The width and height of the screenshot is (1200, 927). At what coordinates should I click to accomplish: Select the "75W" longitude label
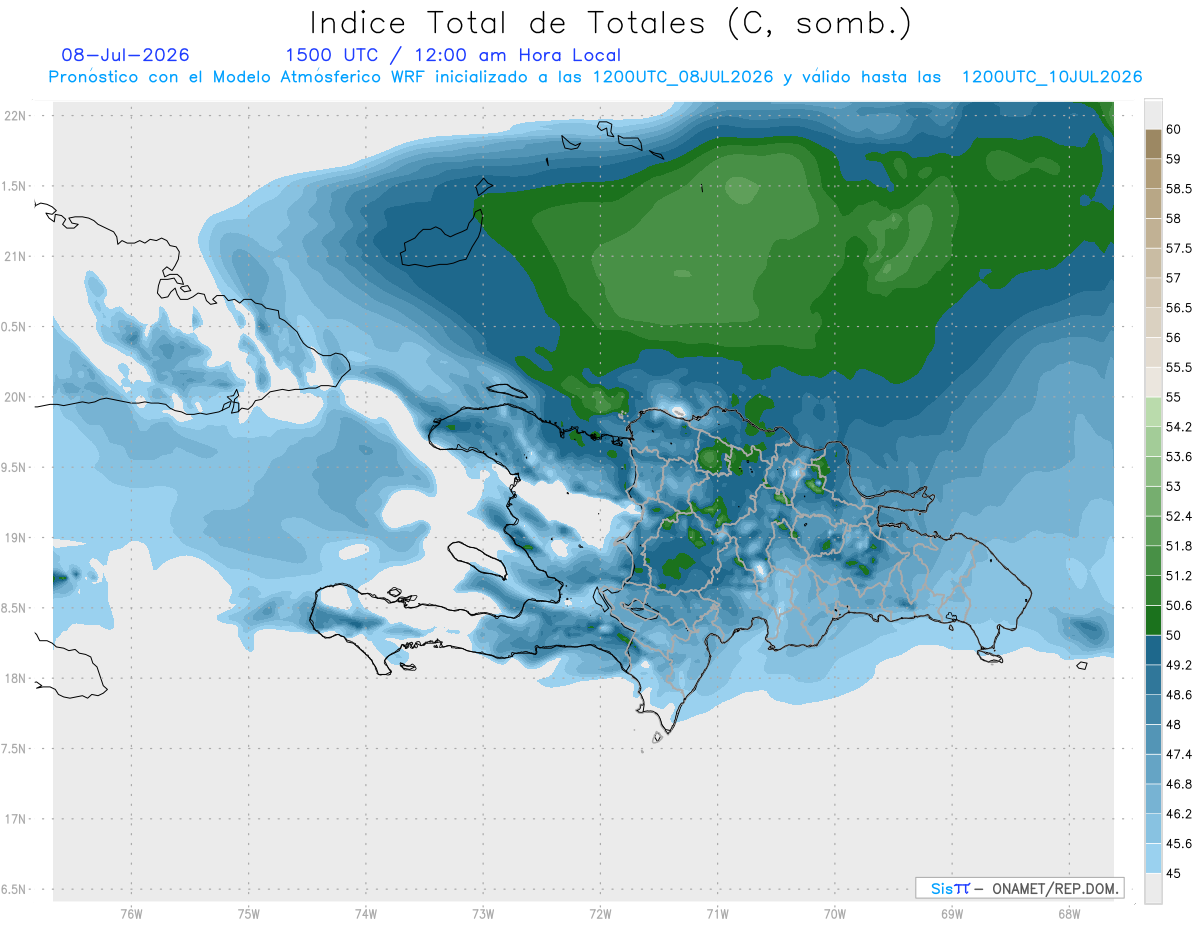click(x=248, y=913)
